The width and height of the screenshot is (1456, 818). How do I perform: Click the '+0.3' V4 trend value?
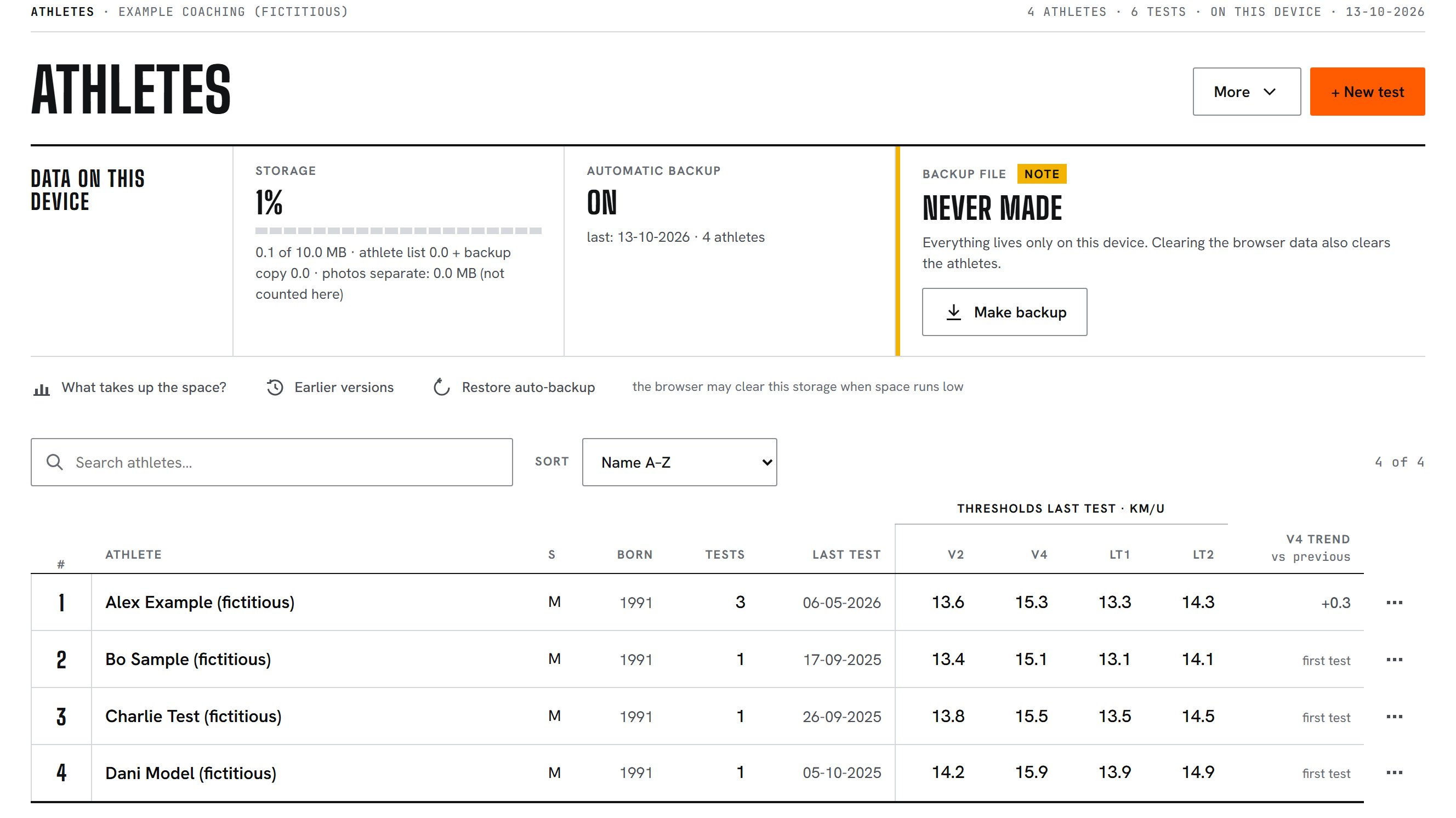(x=1335, y=603)
